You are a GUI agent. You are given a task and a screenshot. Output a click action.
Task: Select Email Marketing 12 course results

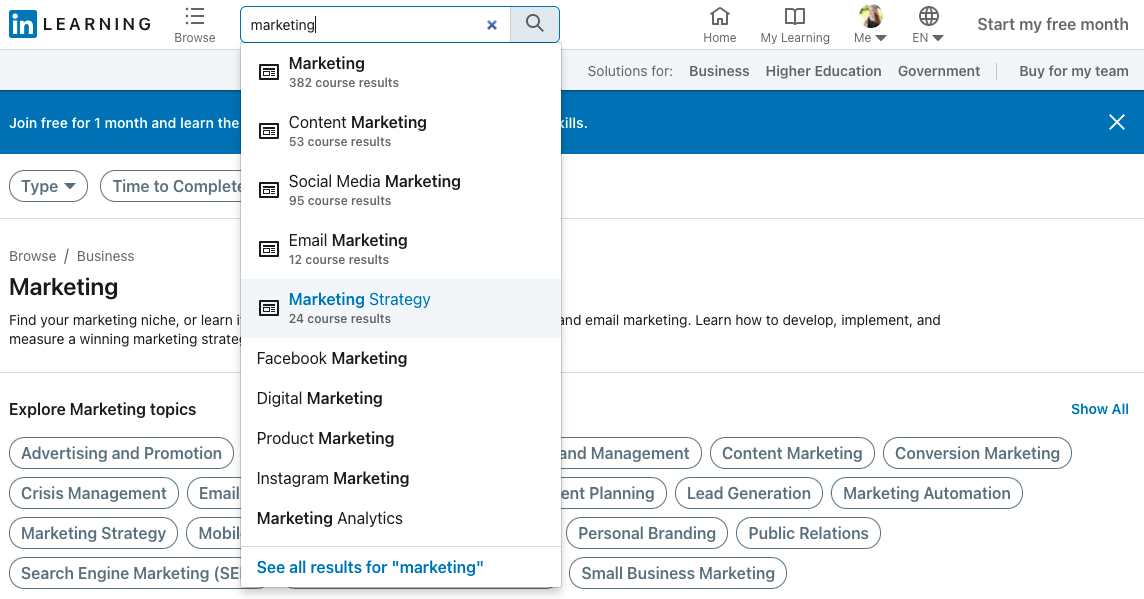point(401,250)
